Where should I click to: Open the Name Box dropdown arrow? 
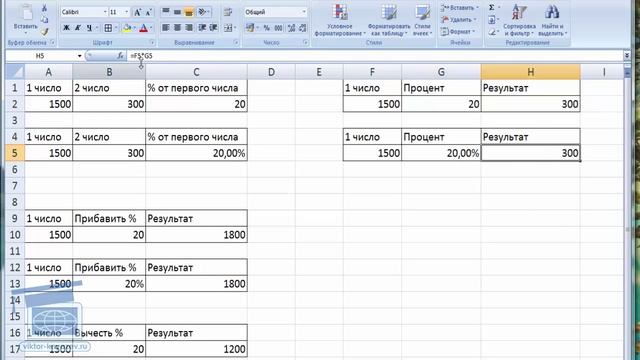click(80, 56)
